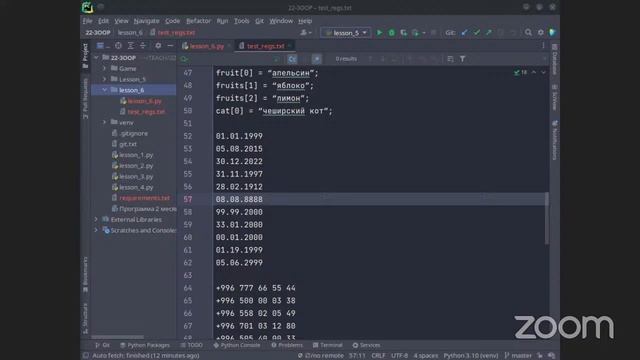
Task: Open the TODO tool window
Action: pos(191,345)
